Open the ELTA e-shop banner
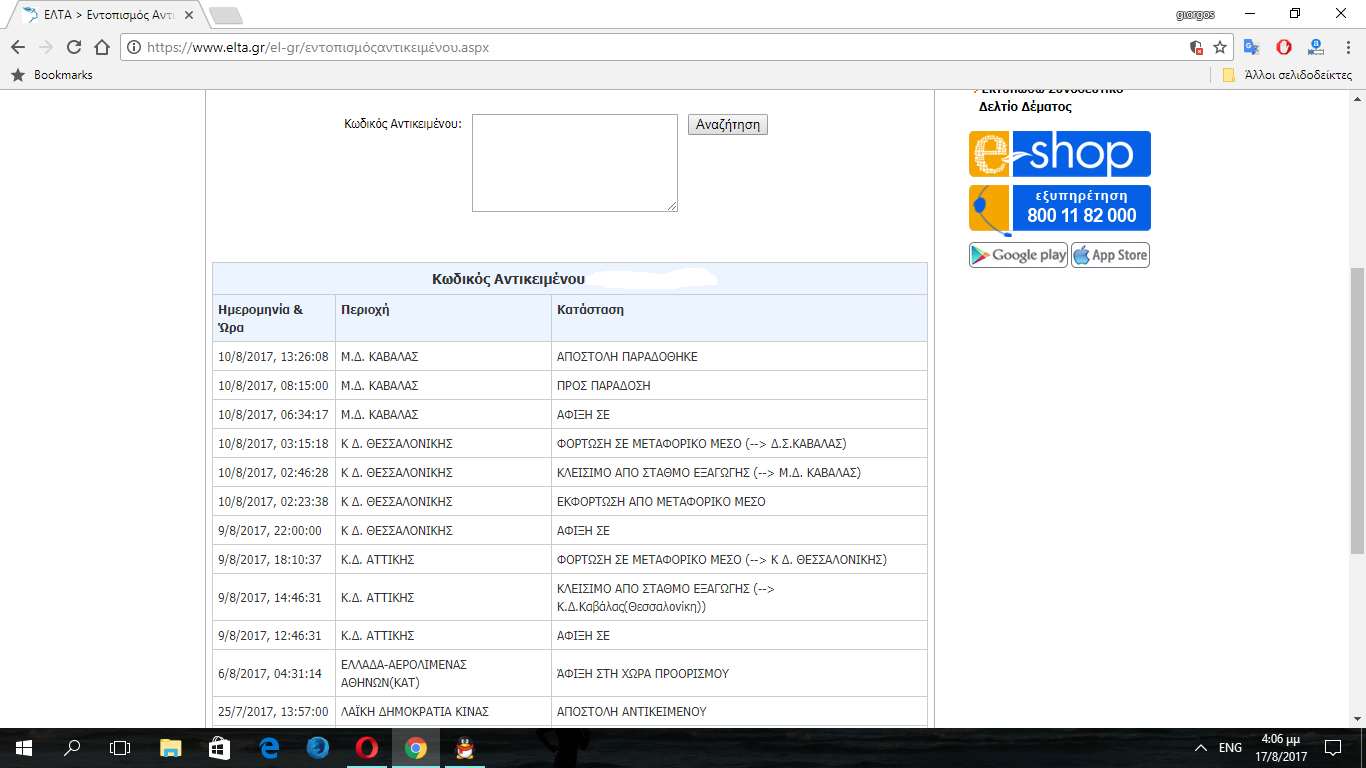The height and width of the screenshot is (768, 1366). (x=1060, y=154)
